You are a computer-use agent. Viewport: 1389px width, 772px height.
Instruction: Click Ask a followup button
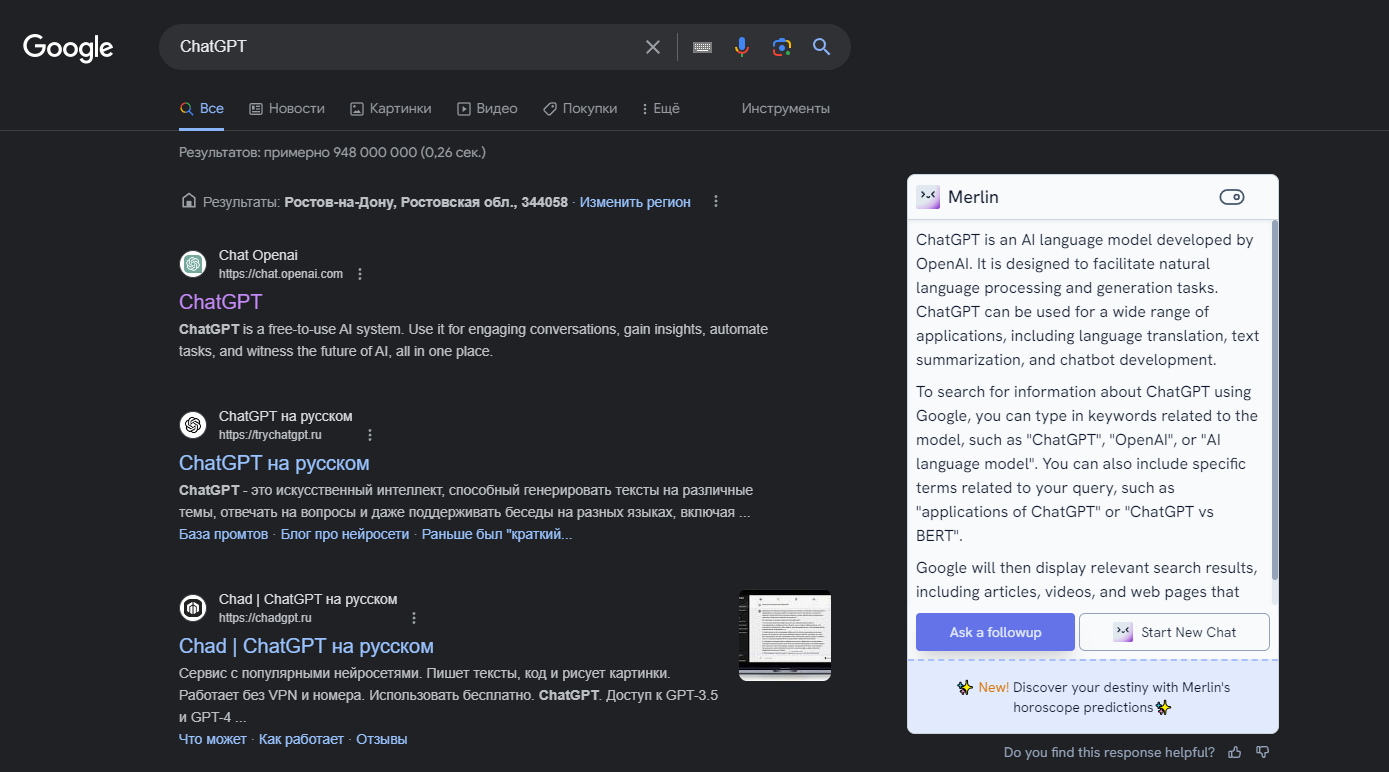(x=995, y=632)
